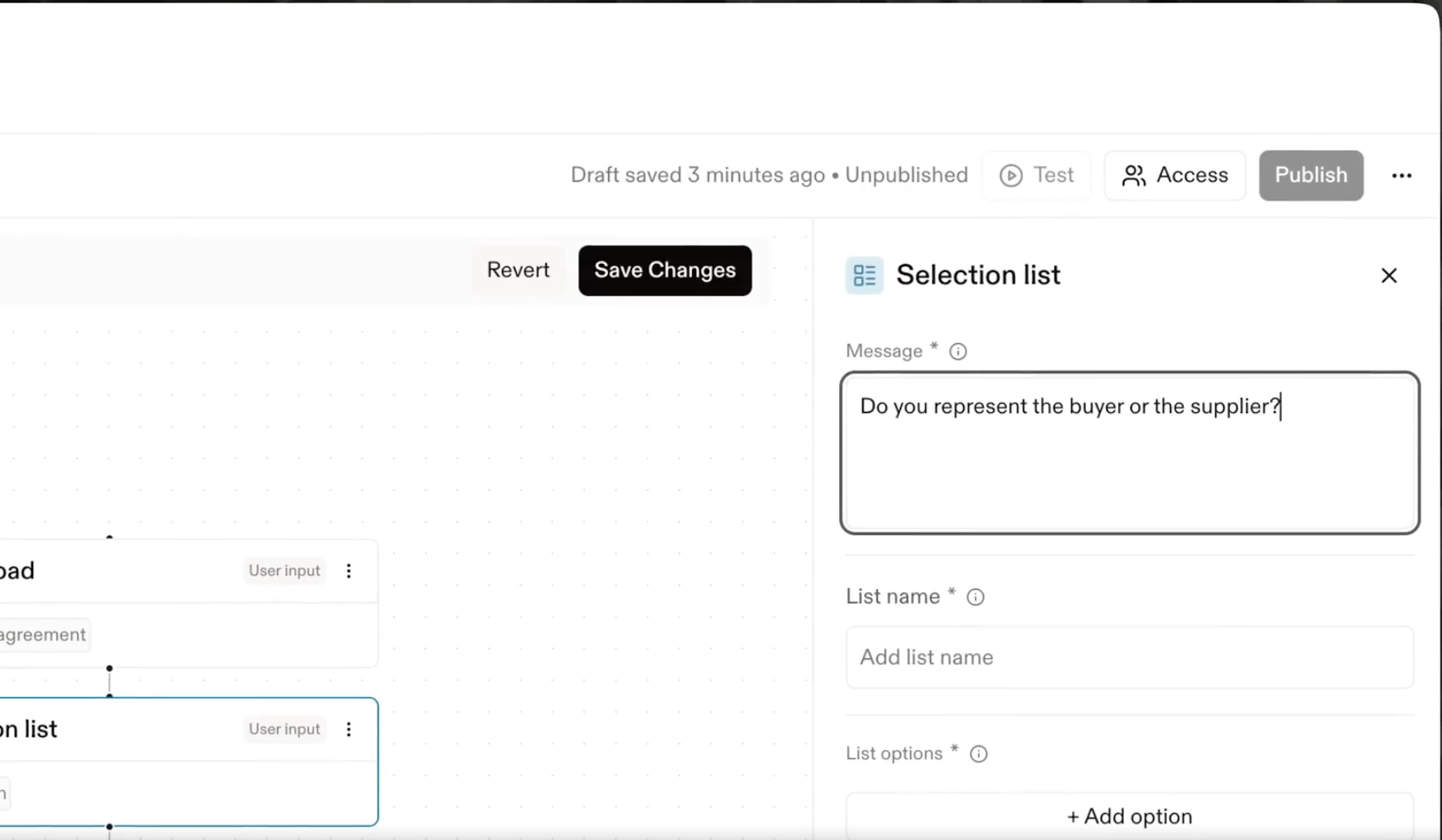Focus the Add list name input
Viewport: 1442px width, 840px height.
(x=1129, y=658)
